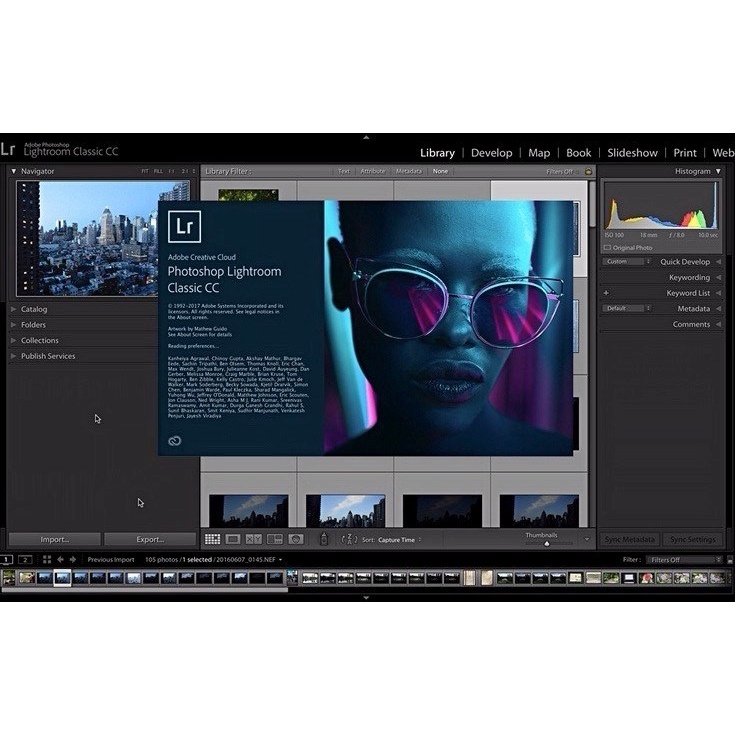Screen dimensions: 735x735
Task: Toggle sort direction A-Z icon
Action: 349,540
